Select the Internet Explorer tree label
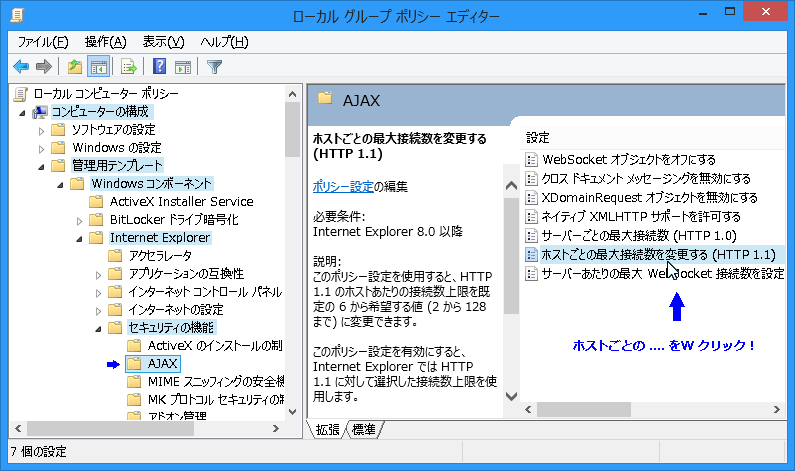Viewport: 795px width, 471px height. pyautogui.click(x=160, y=238)
